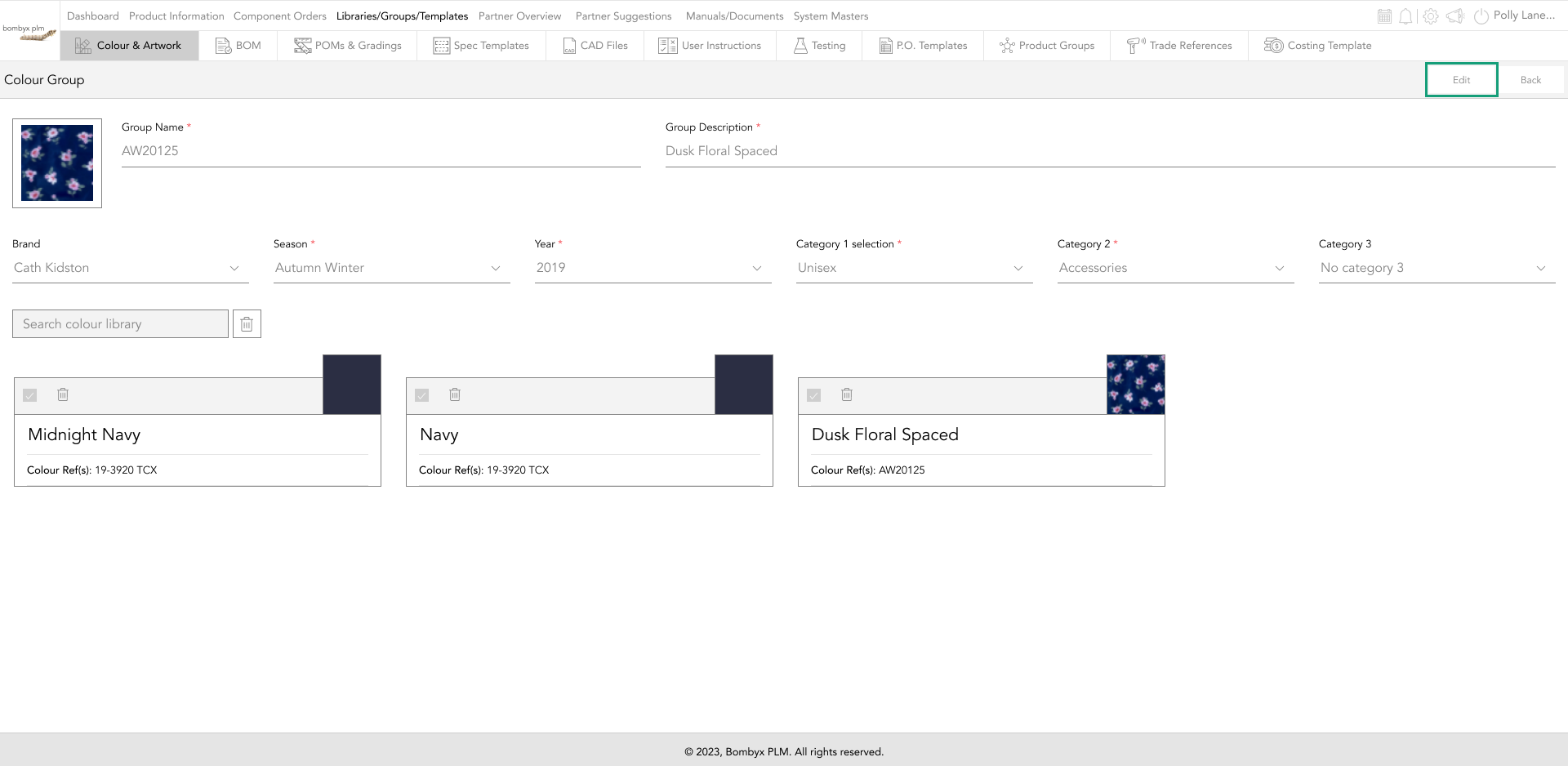Click the Midnight Navy colour swatch
The image size is (1568, 766).
tap(352, 385)
